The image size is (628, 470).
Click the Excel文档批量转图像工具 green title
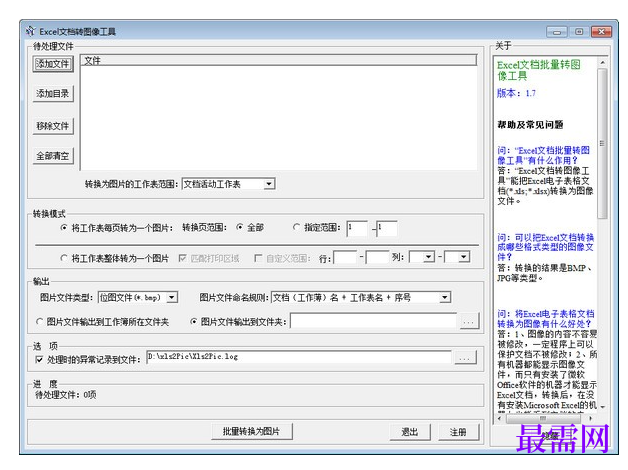[x=538, y=70]
